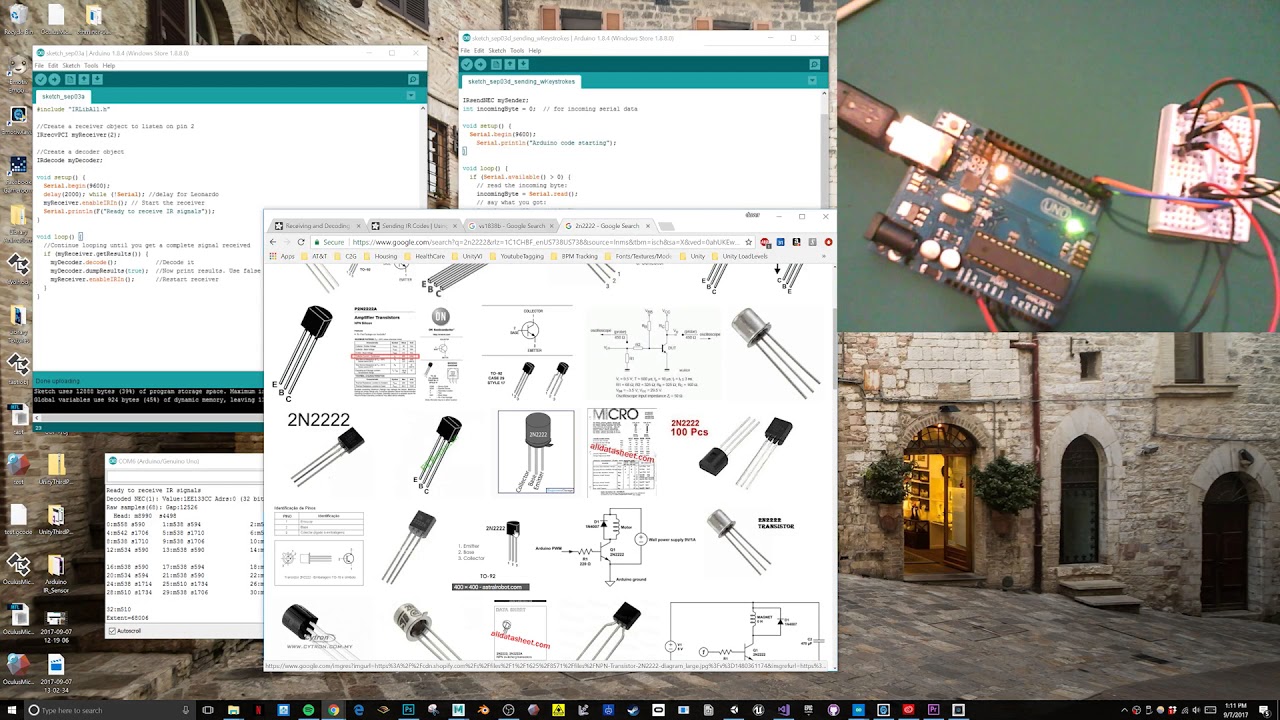The image size is (1280, 720).
Task: Select the sketch_sep03a editor tab
Action: tap(63, 97)
